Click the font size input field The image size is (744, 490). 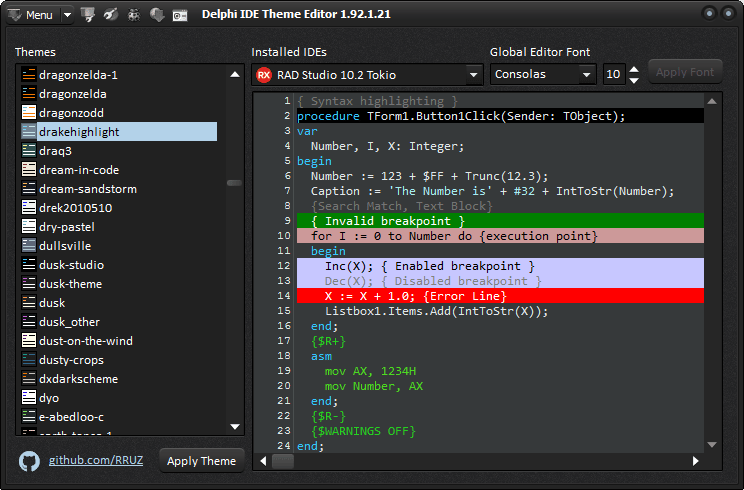tap(613, 74)
